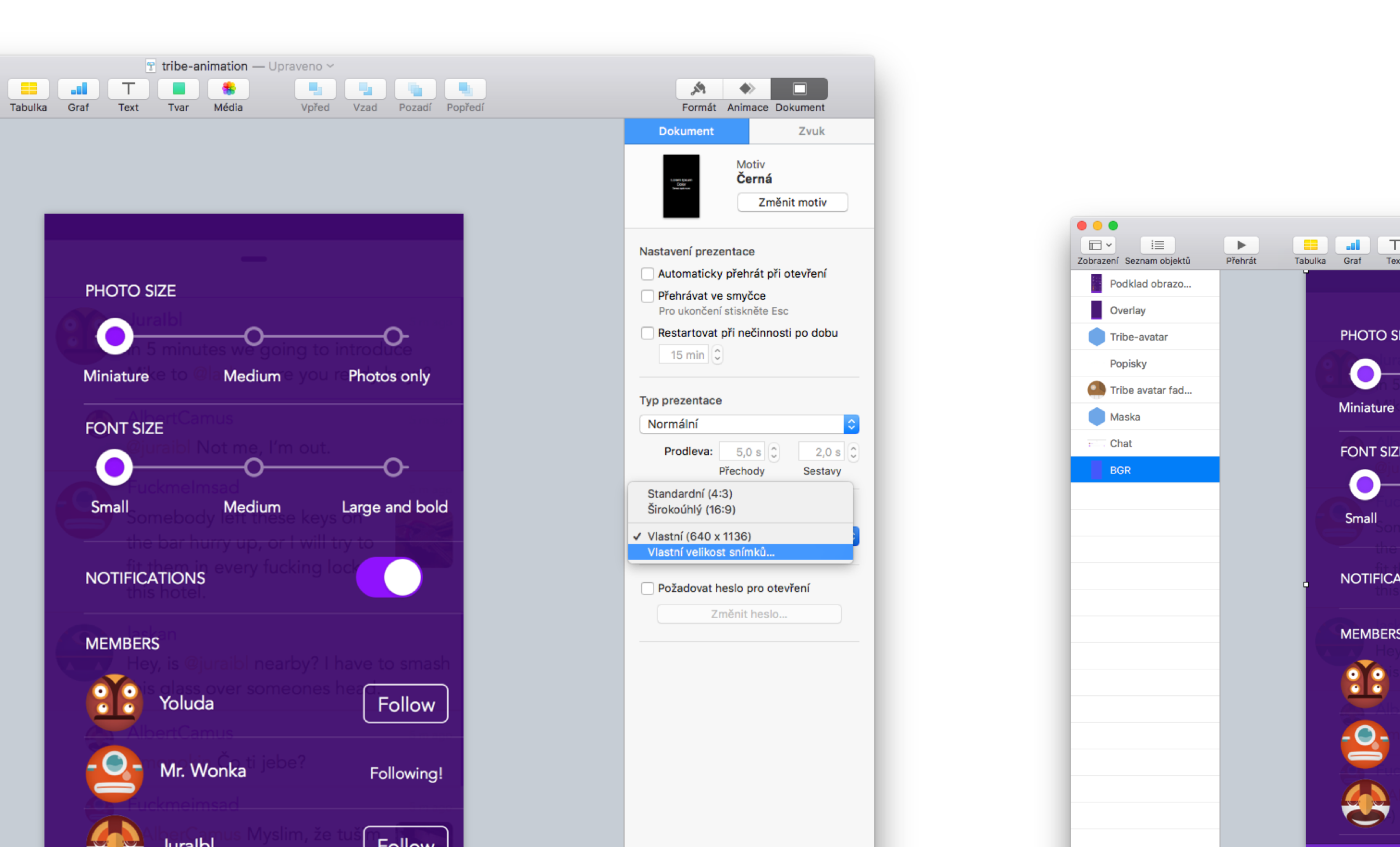Viewport: 1400px width, 847px height.
Task: Click the Medium stop on Photo Size slider
Action: 254,336
